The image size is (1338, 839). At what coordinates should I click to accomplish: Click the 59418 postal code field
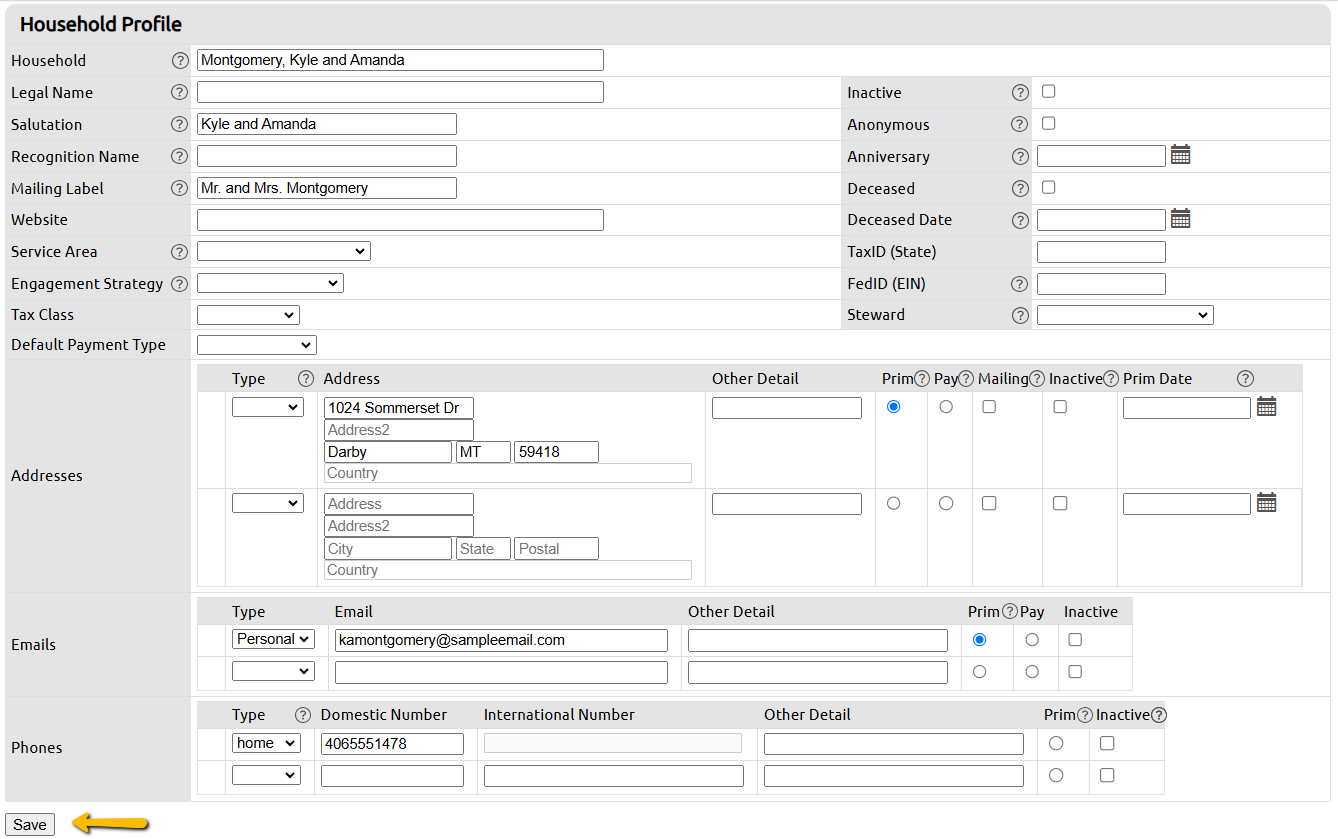coord(556,452)
